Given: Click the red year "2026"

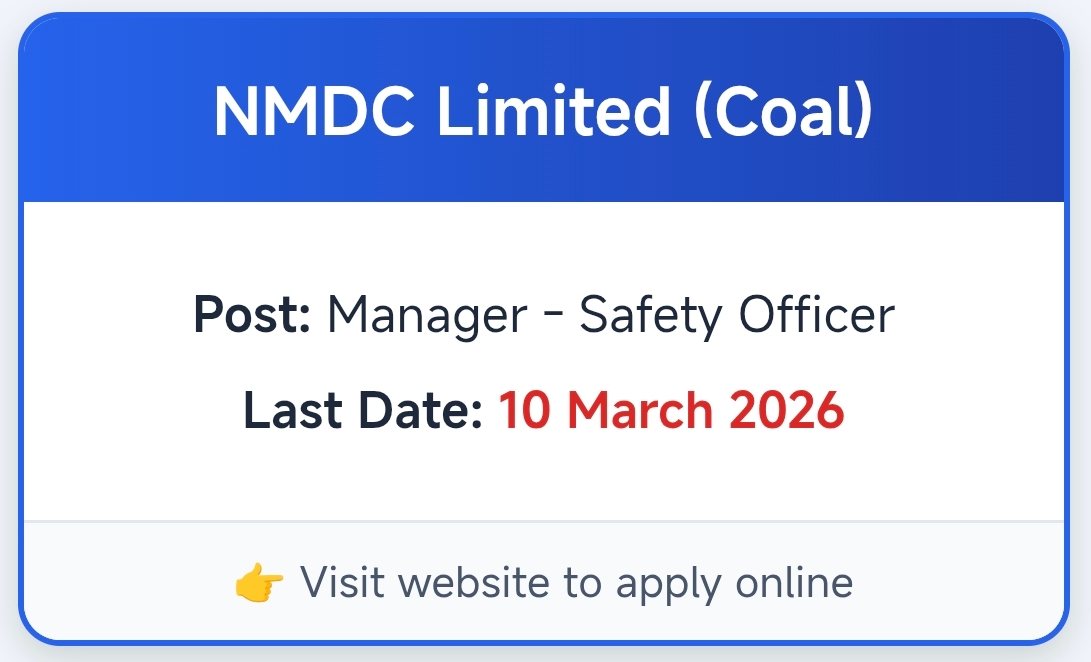Looking at the screenshot, I should [787, 411].
